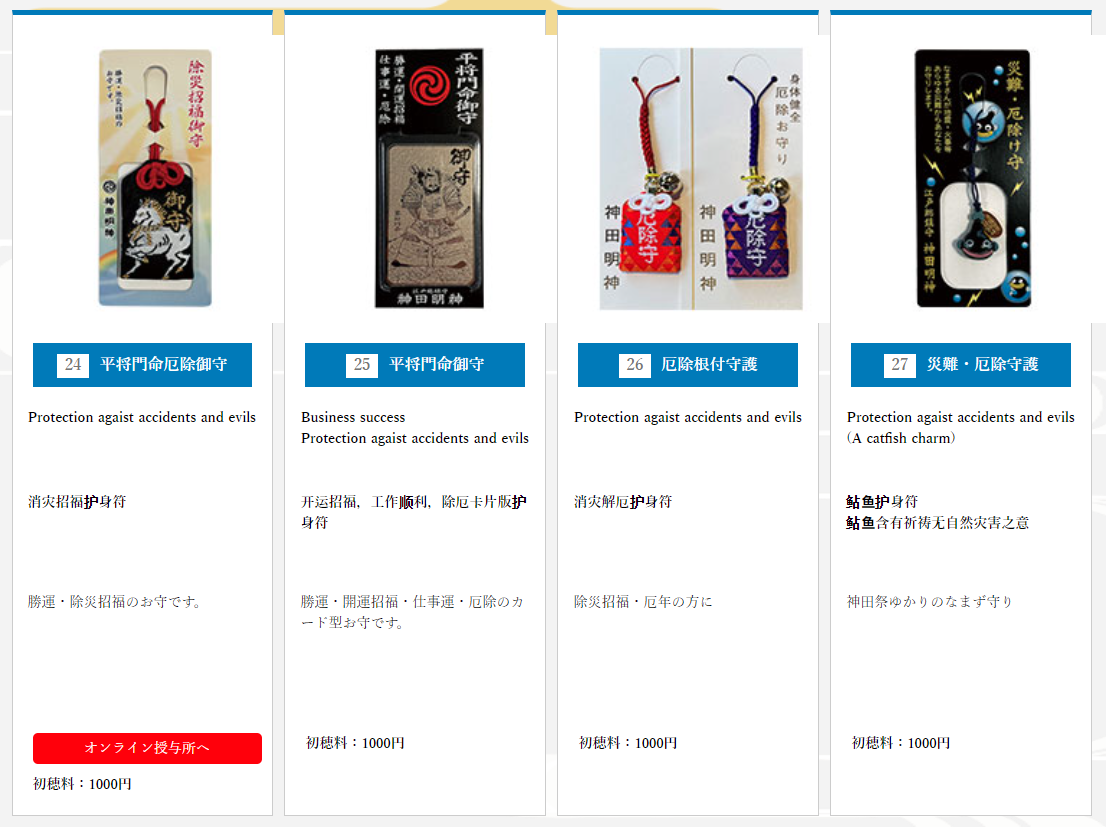The height and width of the screenshot is (827, 1106).
Task: Select the 消灾解厄护身符 Chinese description
Action: click(623, 502)
